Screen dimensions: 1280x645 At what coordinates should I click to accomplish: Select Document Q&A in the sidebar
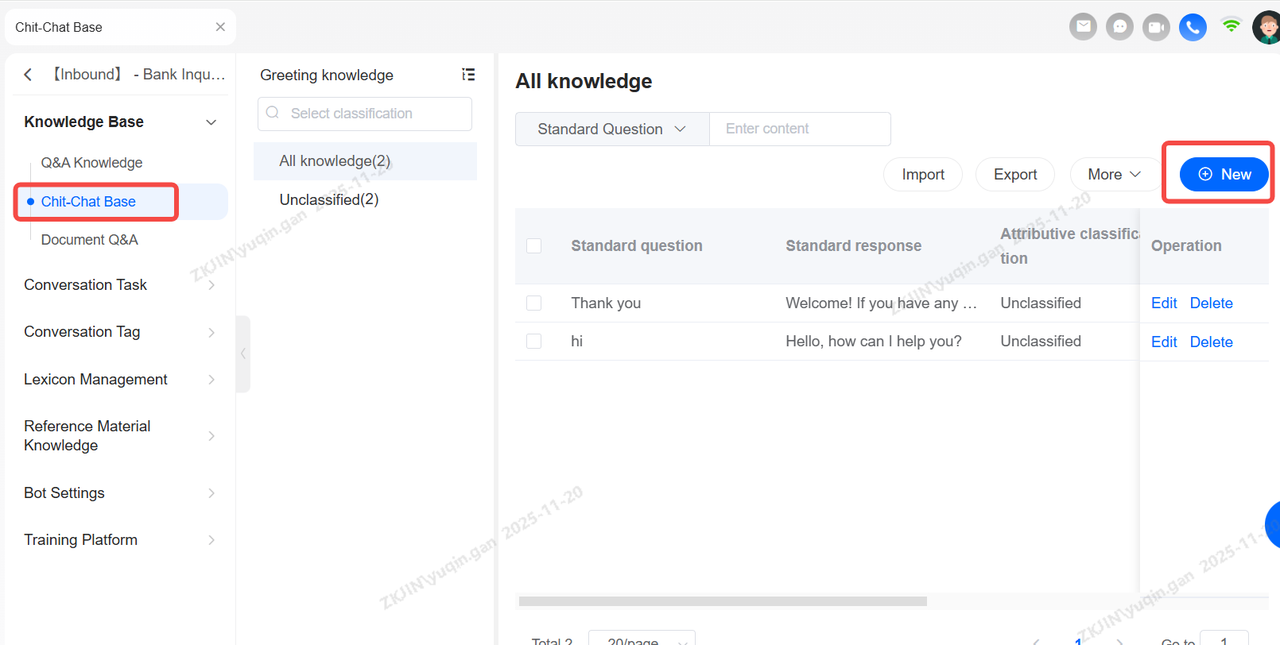point(90,240)
